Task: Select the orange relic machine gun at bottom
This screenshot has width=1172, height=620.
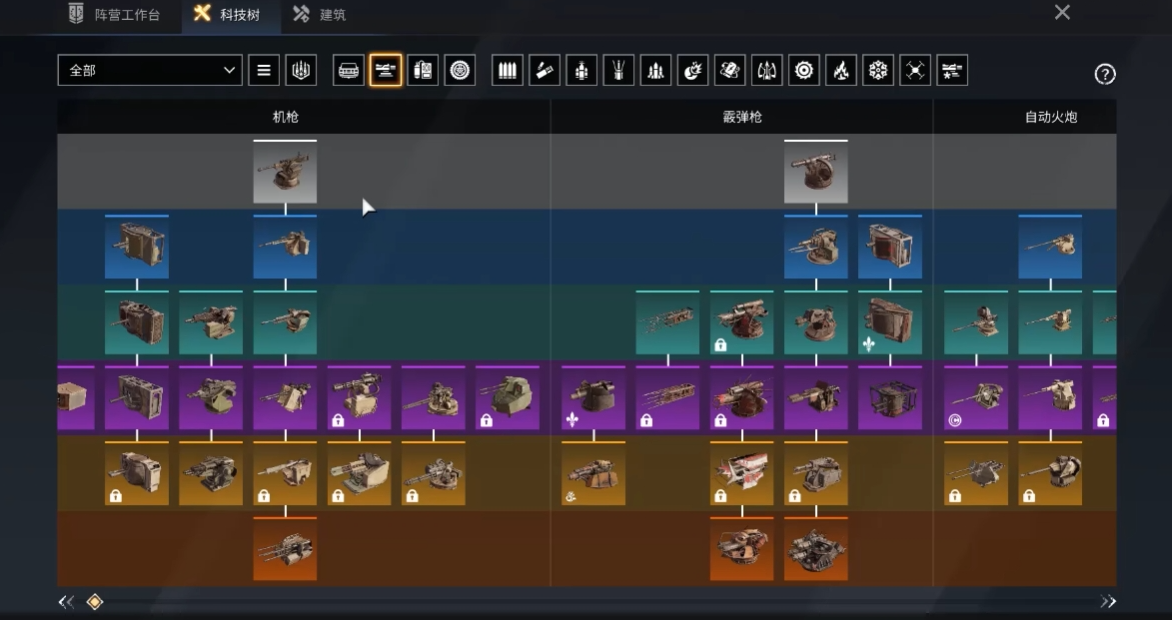Action: point(285,549)
